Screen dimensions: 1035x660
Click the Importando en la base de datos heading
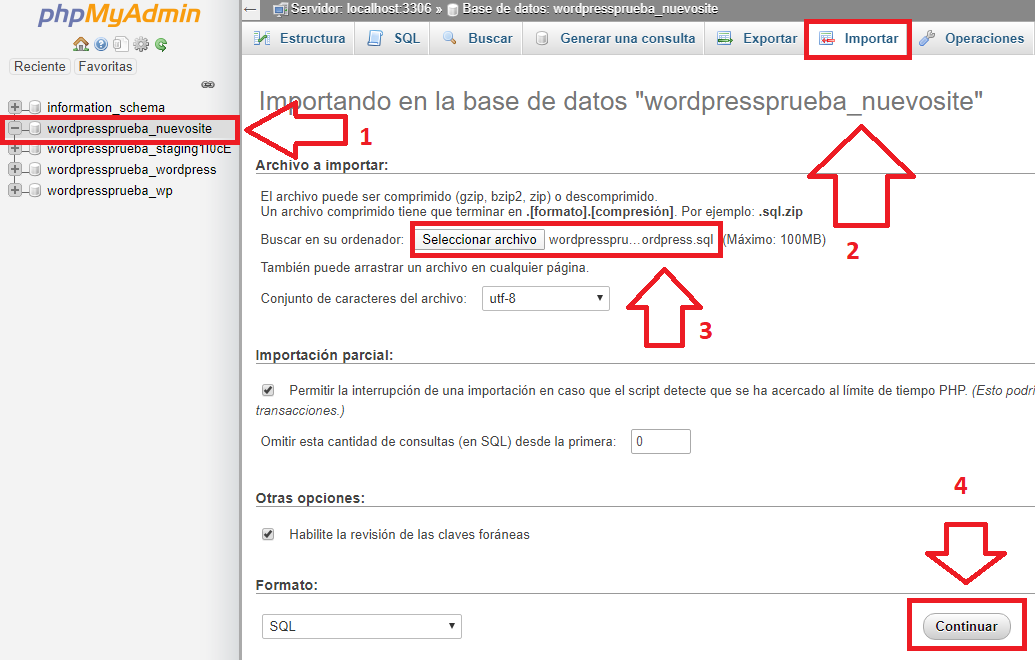tap(620, 102)
